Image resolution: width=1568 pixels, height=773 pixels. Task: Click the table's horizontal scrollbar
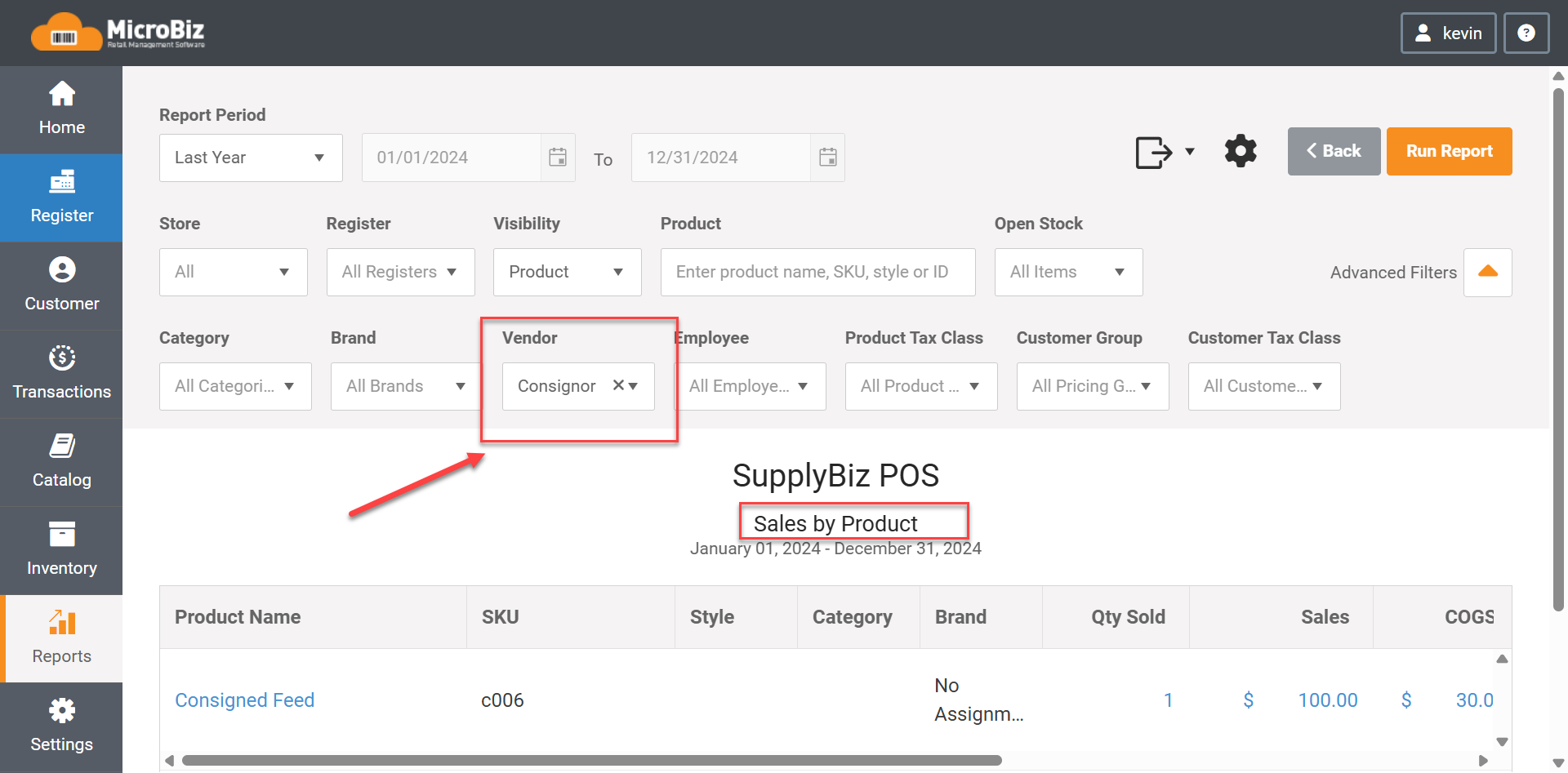point(591,761)
